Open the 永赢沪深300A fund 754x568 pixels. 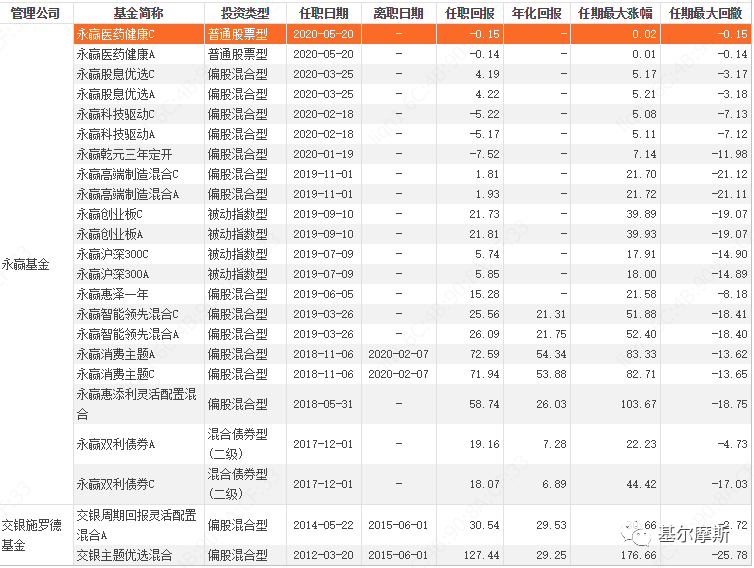113,274
